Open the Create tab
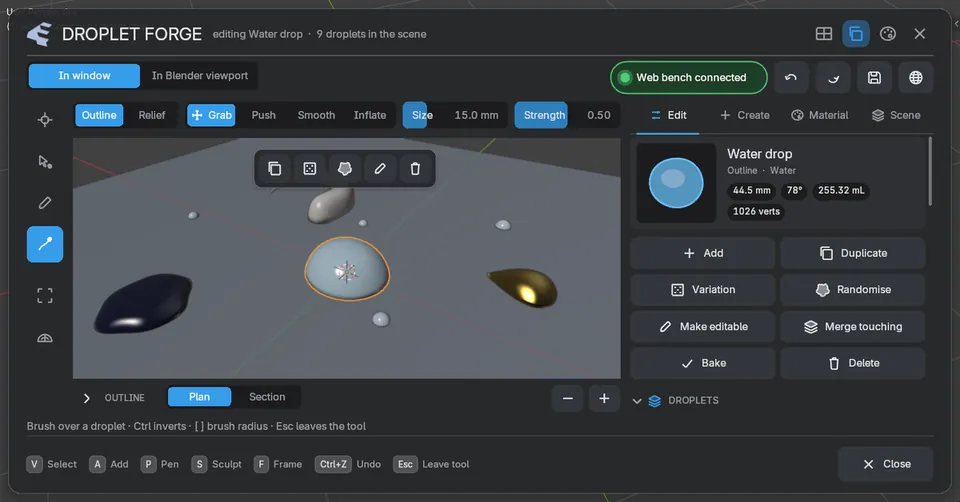 pyautogui.click(x=744, y=115)
